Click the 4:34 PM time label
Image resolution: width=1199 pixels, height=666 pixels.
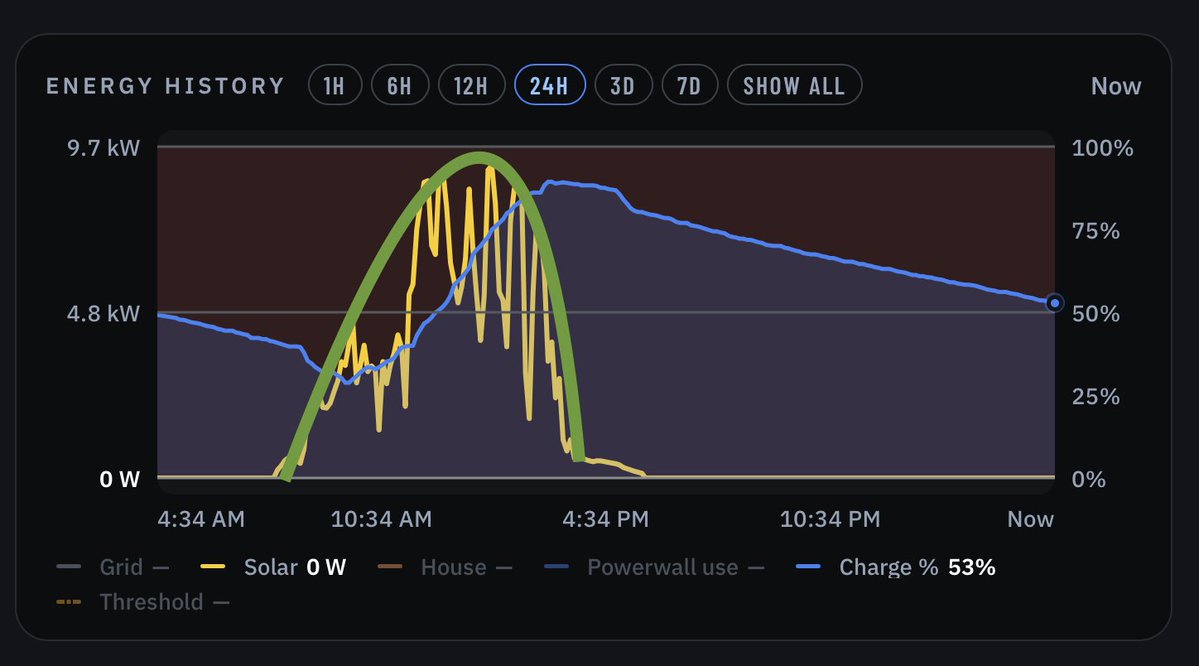(x=606, y=519)
